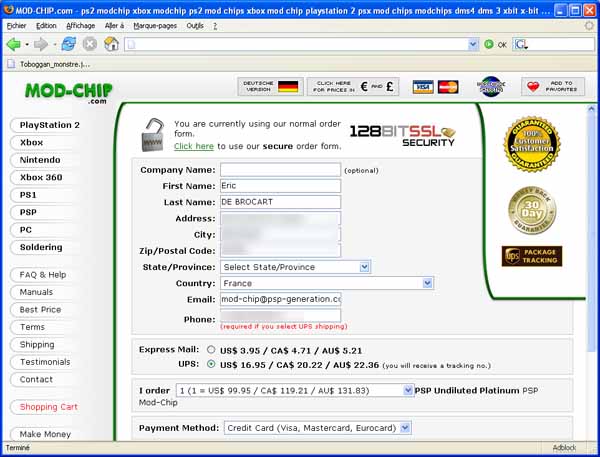Reload the page with the Refresh icon

(x=68, y=44)
